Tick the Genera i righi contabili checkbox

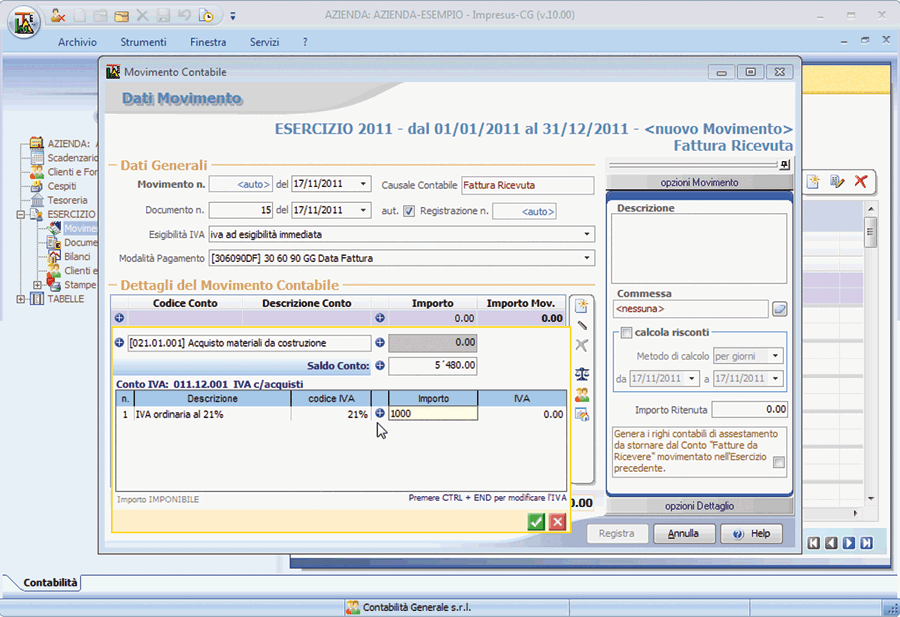(779, 462)
